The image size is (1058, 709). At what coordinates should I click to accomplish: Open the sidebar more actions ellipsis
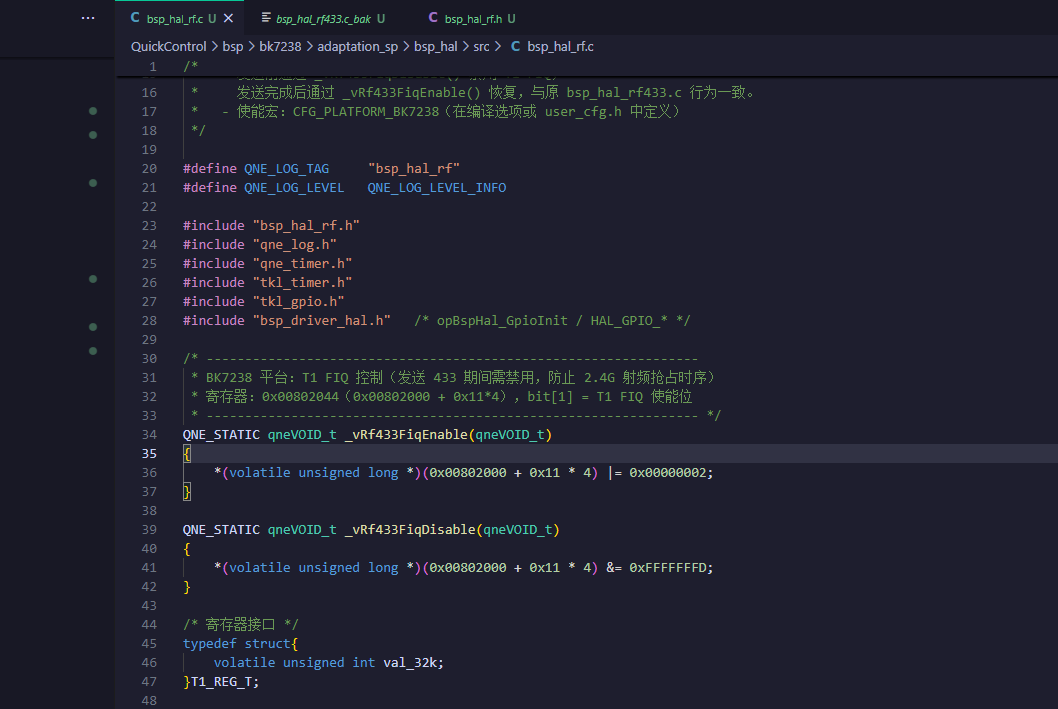tap(88, 18)
